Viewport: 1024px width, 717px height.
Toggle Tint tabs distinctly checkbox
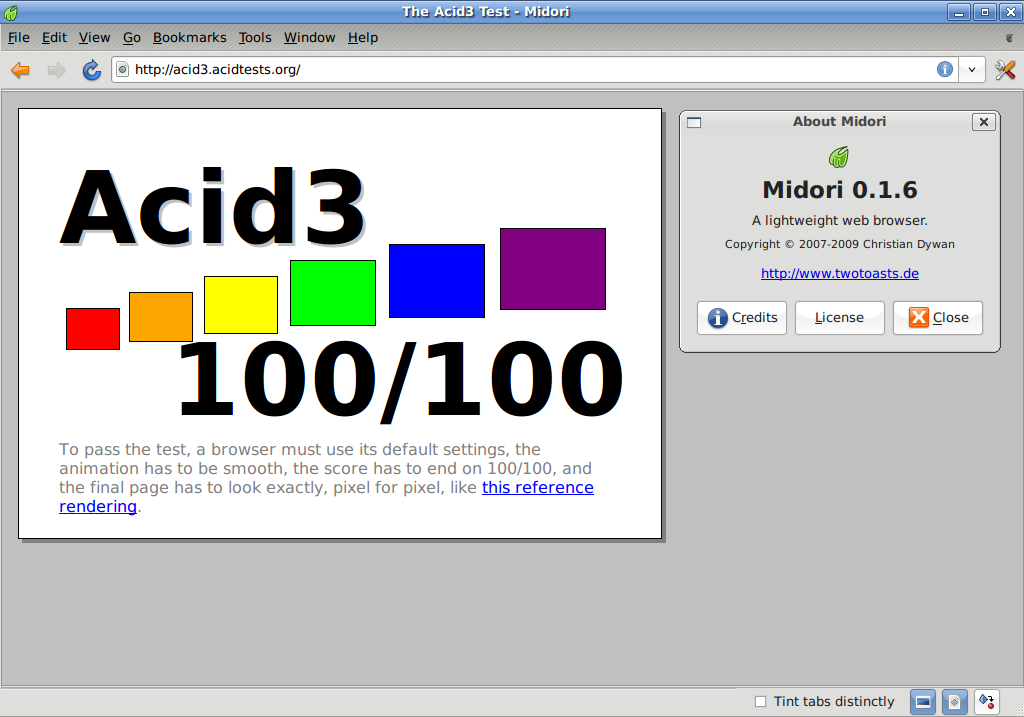760,701
